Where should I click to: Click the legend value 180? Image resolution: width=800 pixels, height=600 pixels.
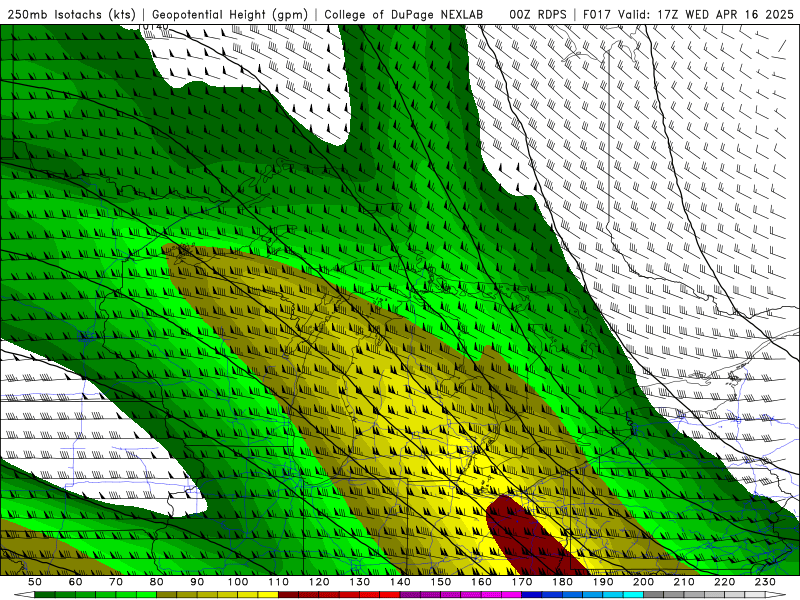pos(562,582)
